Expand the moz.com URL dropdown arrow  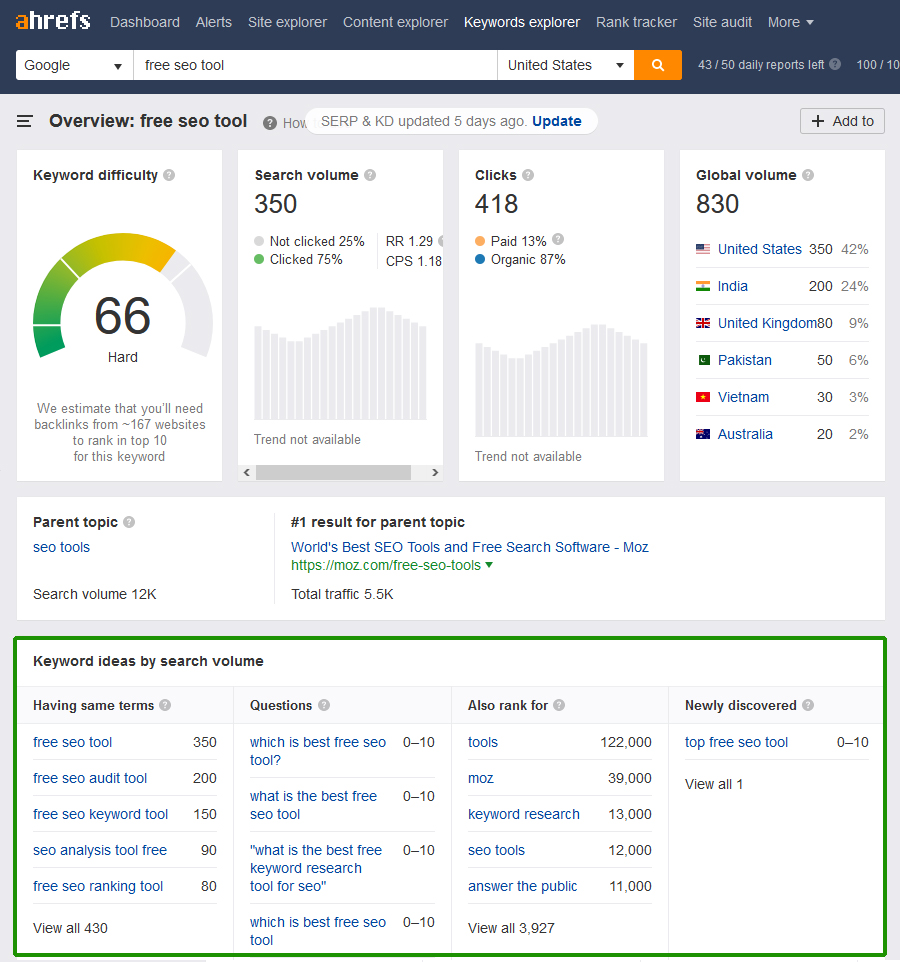tap(489, 564)
